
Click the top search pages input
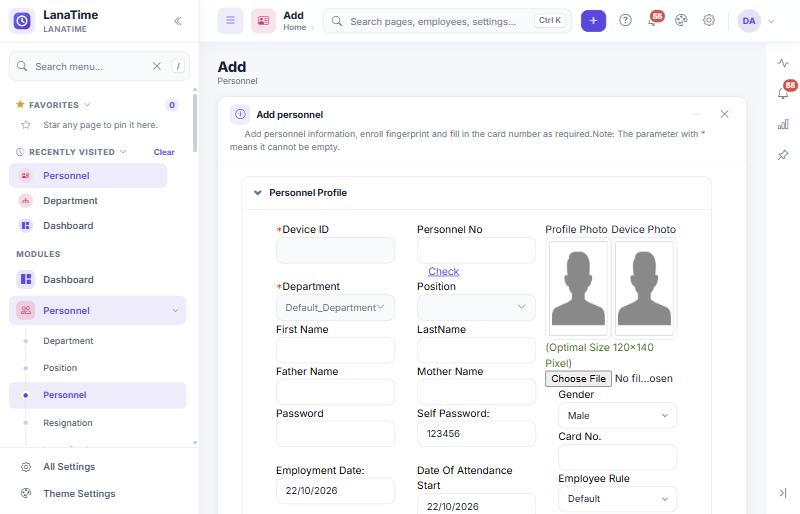point(447,21)
